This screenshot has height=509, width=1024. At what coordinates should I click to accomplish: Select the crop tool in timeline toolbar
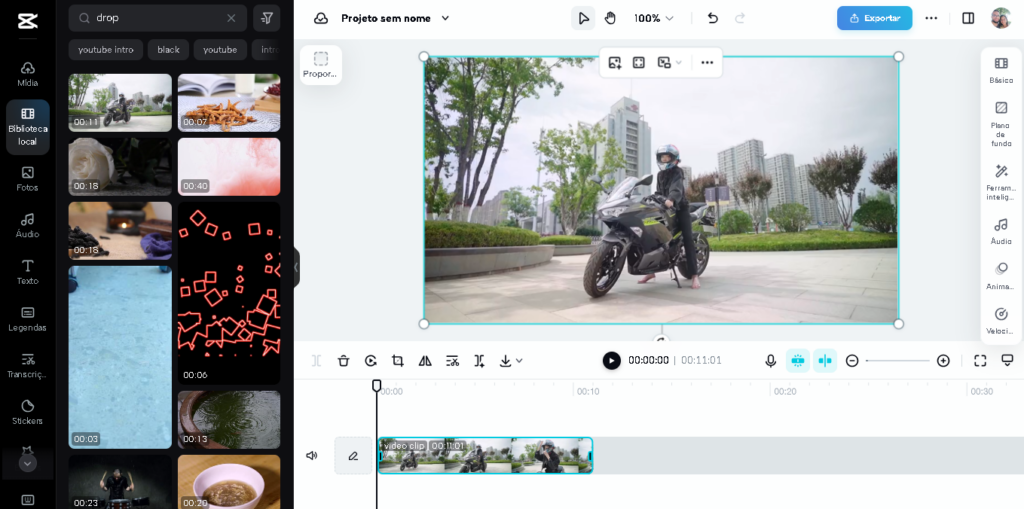pyautogui.click(x=398, y=361)
